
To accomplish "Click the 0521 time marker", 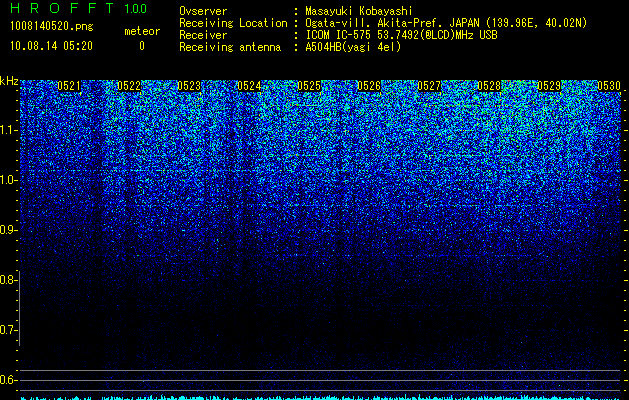I will click(x=69, y=86).
